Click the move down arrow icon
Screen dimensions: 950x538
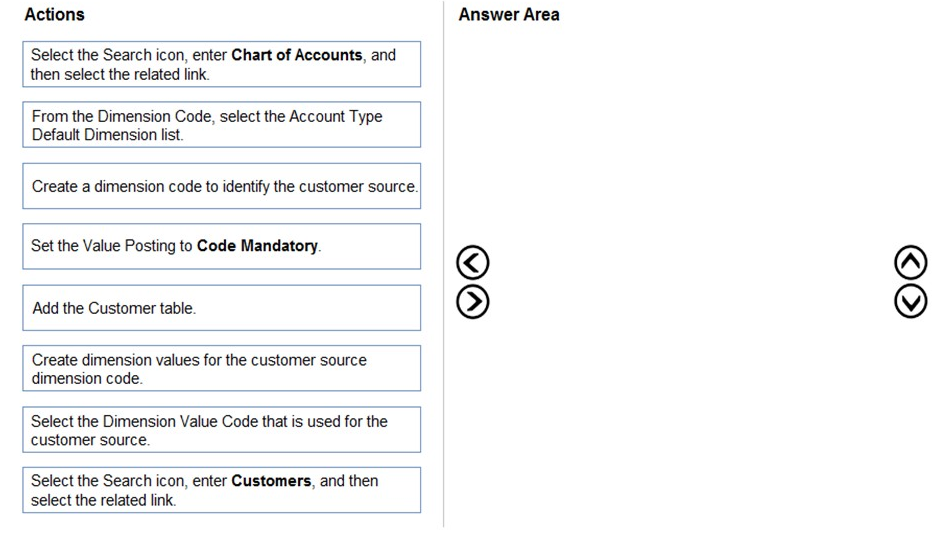pos(910,301)
